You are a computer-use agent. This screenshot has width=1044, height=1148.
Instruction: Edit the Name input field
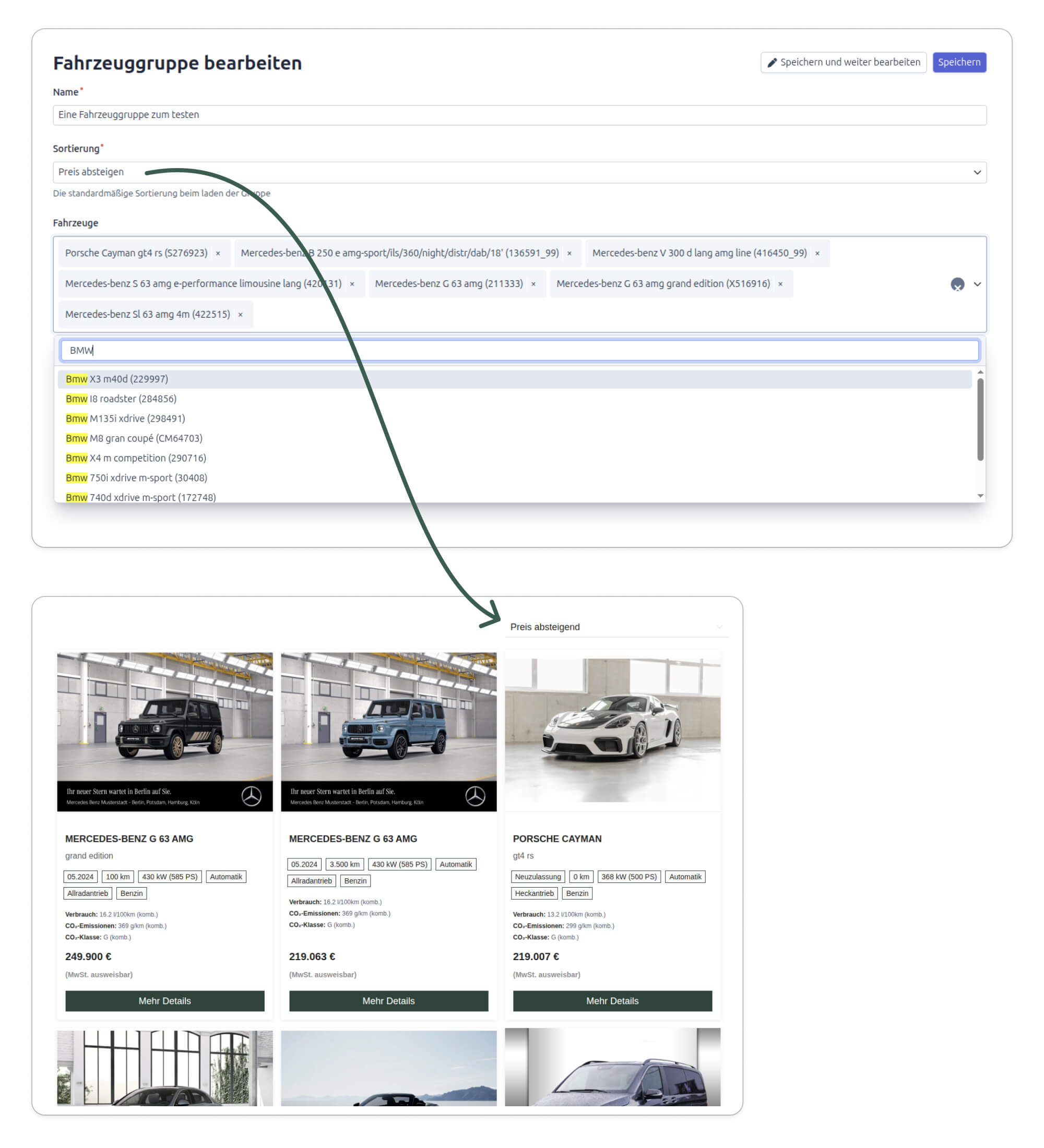click(519, 115)
